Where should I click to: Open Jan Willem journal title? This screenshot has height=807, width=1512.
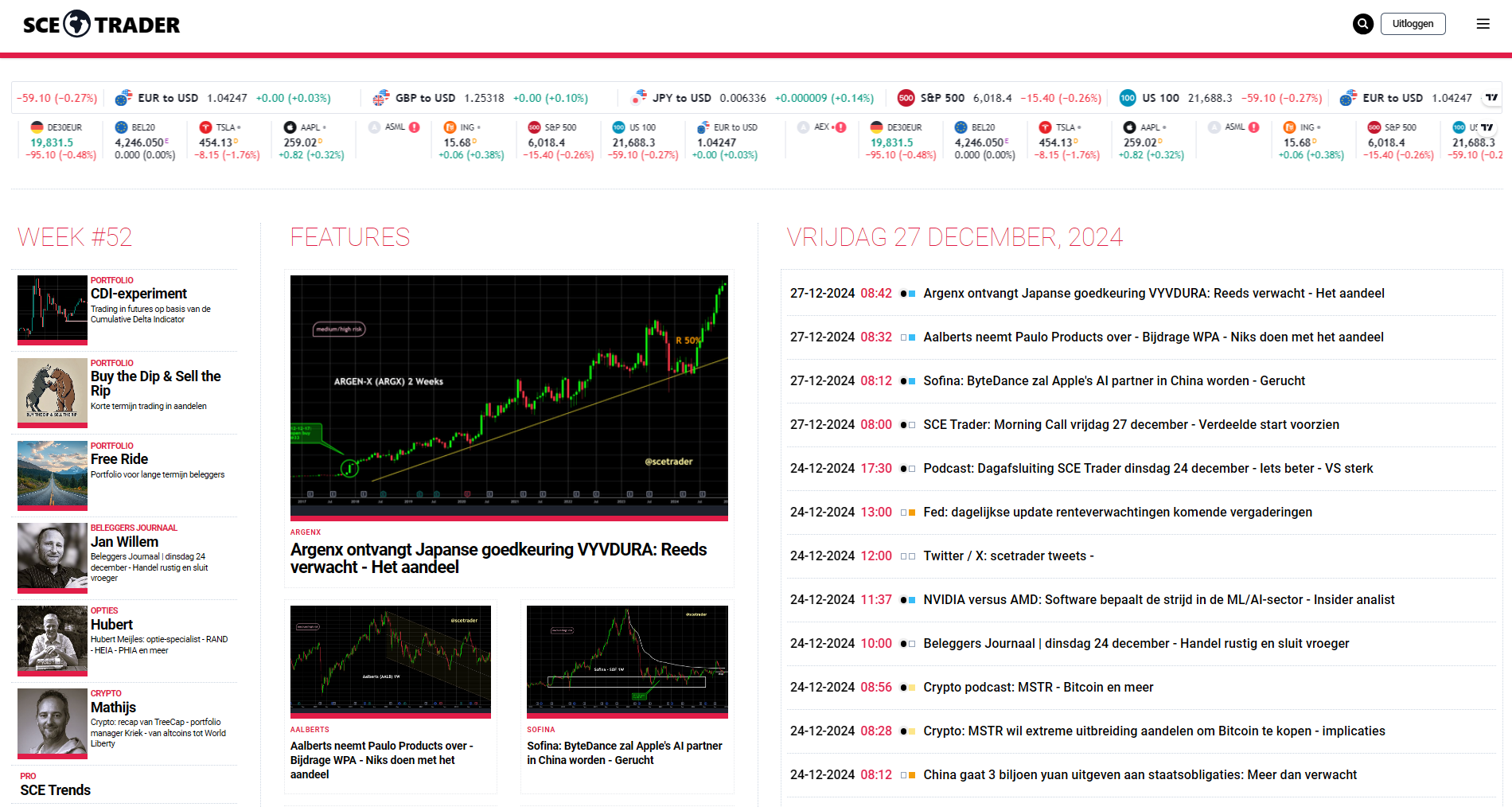click(x=124, y=542)
